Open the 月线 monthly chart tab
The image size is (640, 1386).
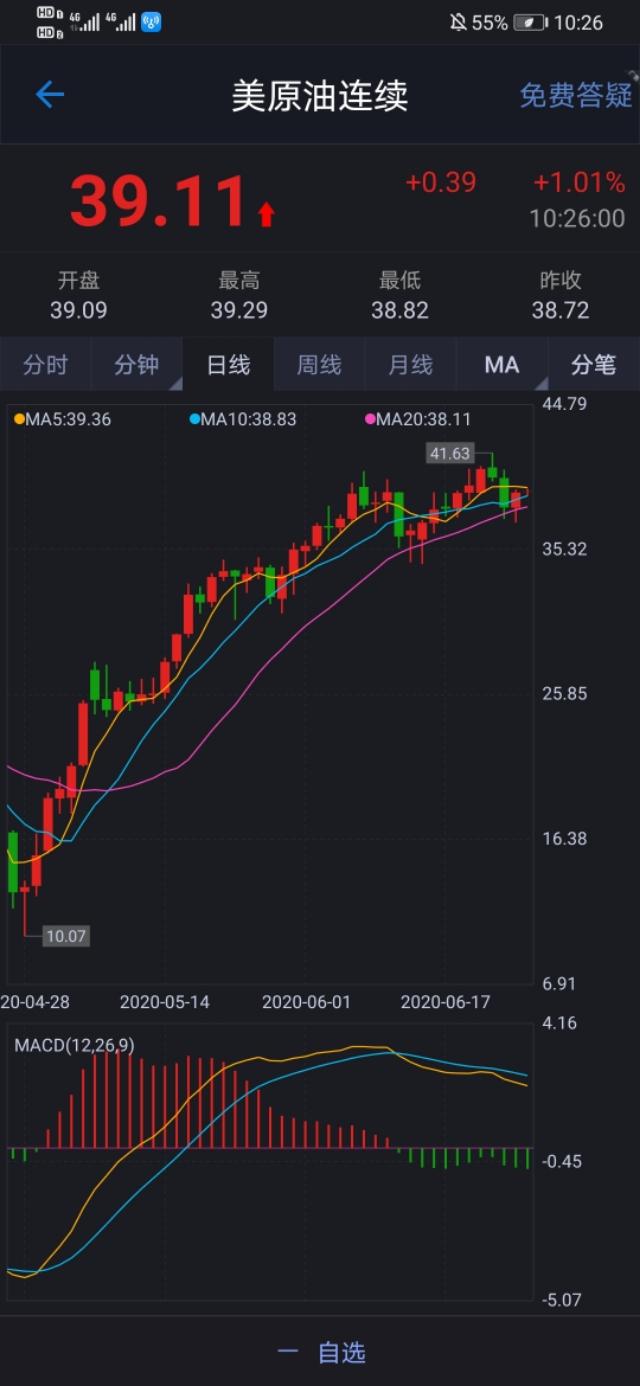[410, 365]
